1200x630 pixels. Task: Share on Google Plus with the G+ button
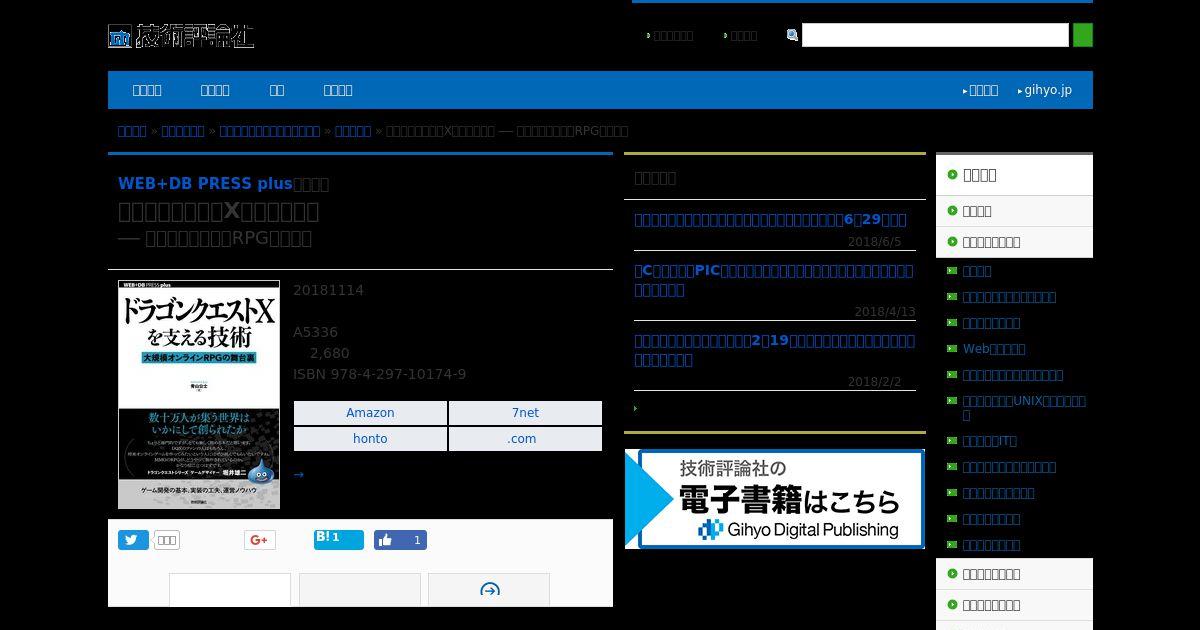[x=259, y=540]
